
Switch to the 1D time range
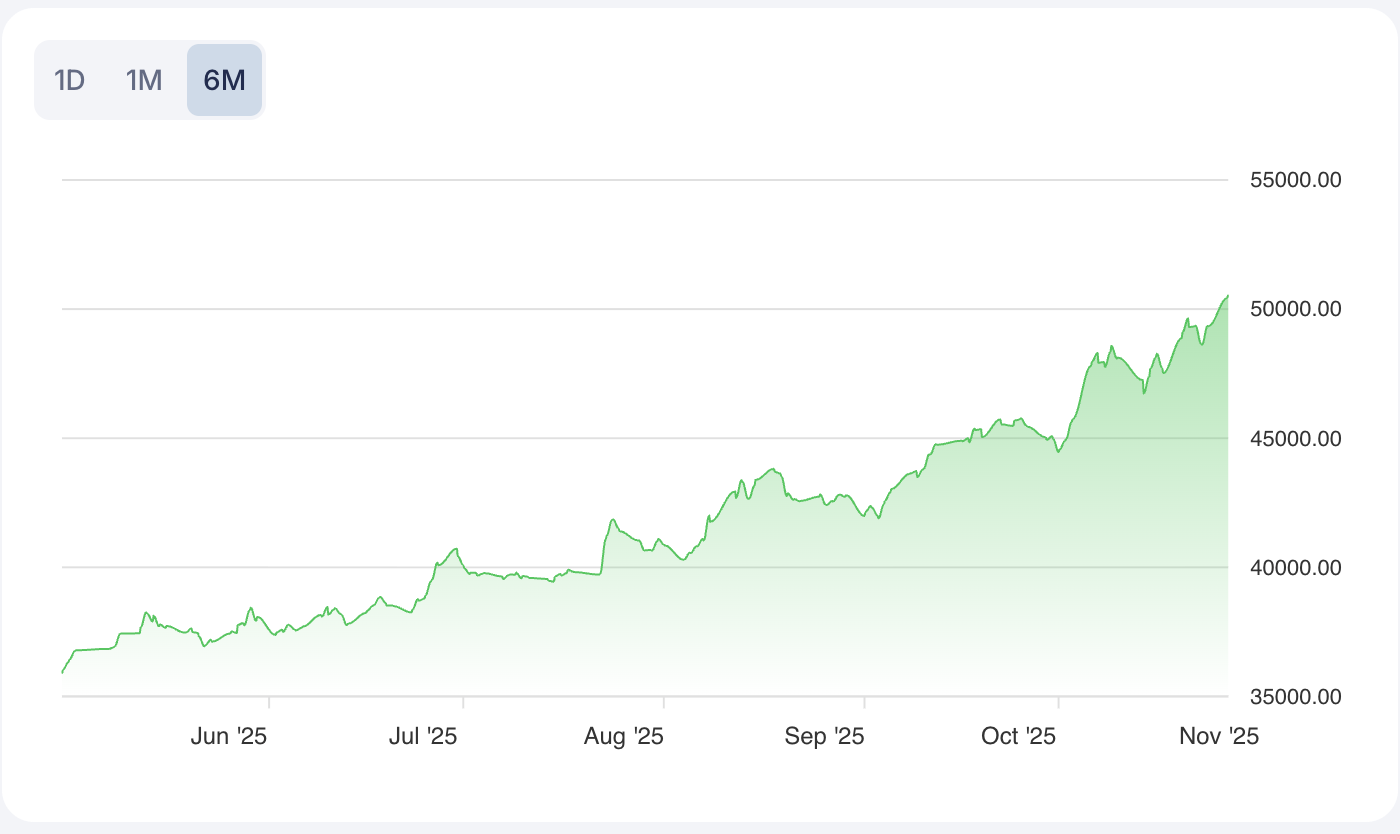tap(69, 80)
